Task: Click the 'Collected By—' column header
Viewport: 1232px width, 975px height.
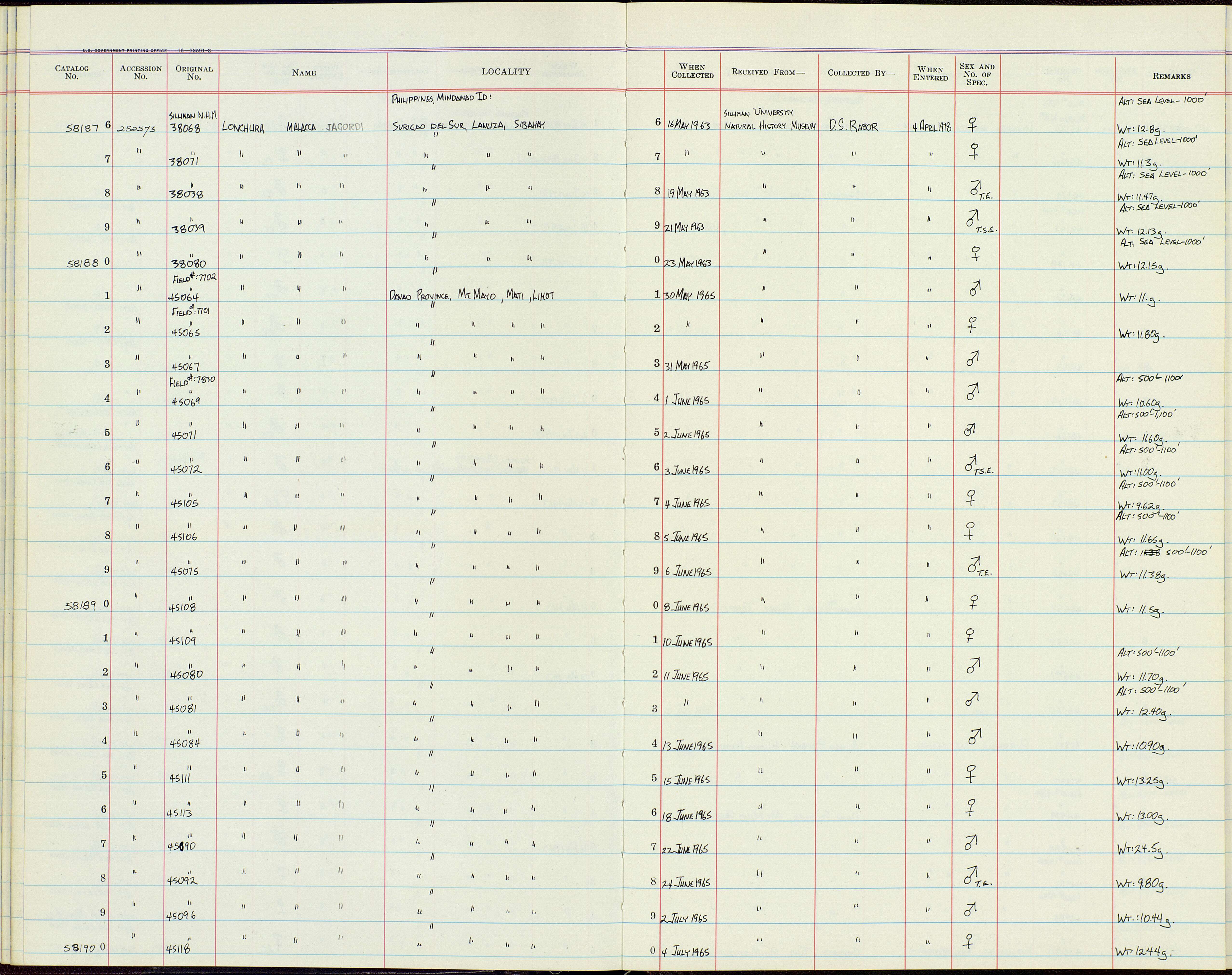Action: pyautogui.click(x=861, y=73)
